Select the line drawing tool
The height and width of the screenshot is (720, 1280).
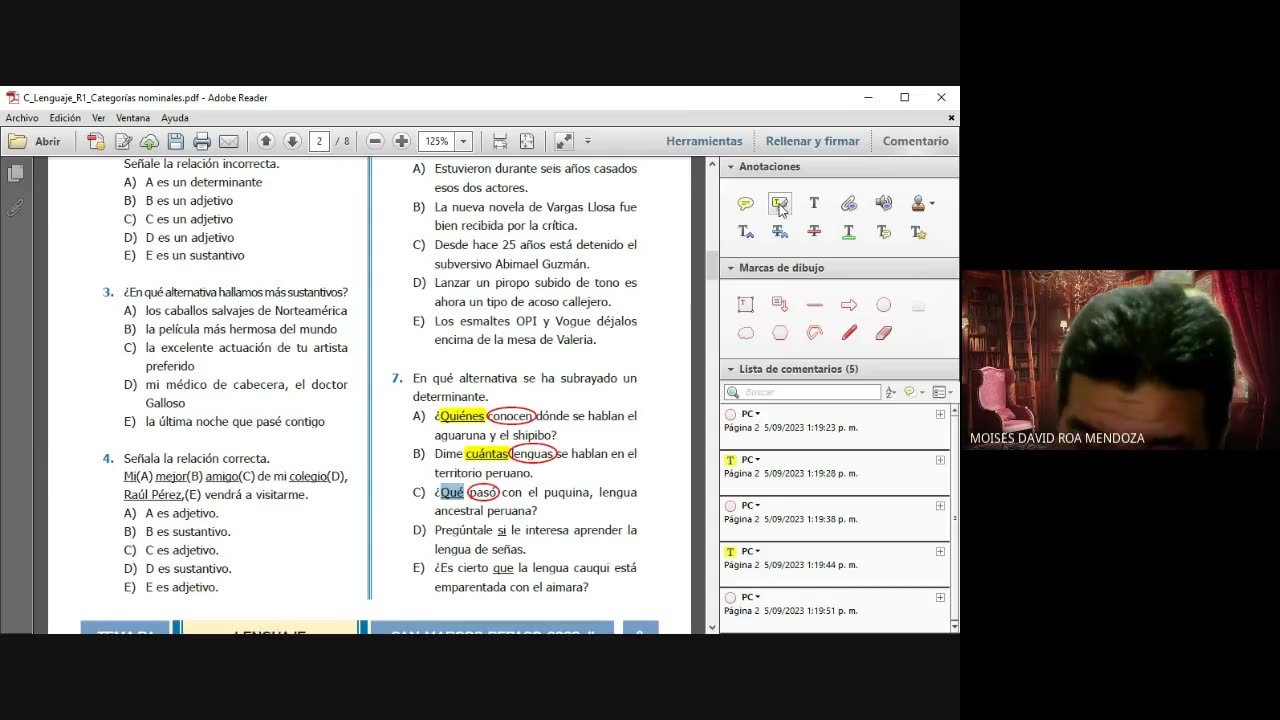[814, 305]
